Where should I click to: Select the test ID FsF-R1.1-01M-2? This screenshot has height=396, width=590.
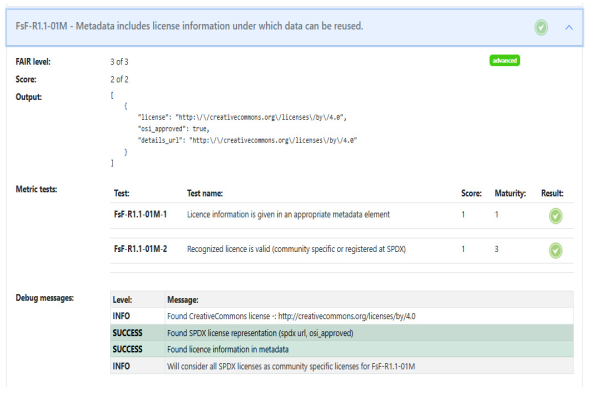tap(140, 249)
